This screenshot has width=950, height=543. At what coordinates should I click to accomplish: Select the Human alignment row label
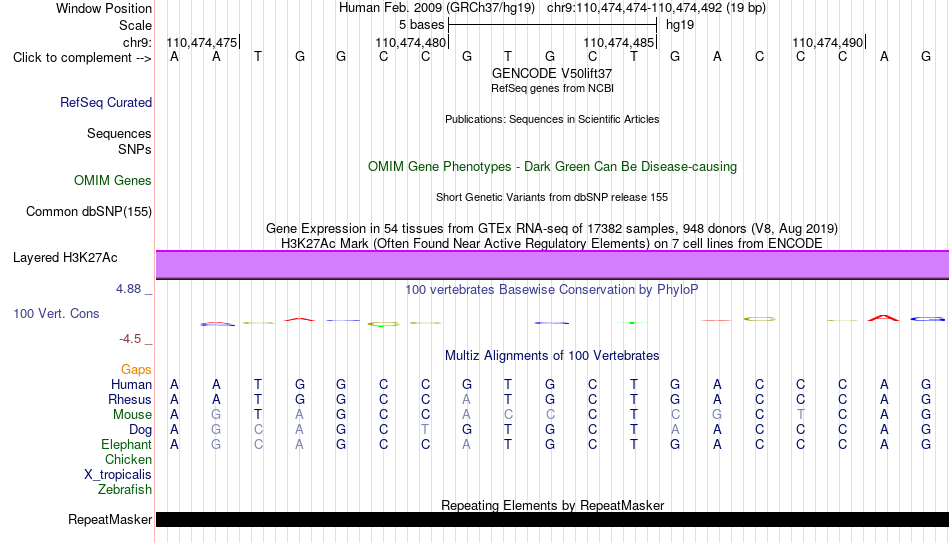click(x=131, y=385)
